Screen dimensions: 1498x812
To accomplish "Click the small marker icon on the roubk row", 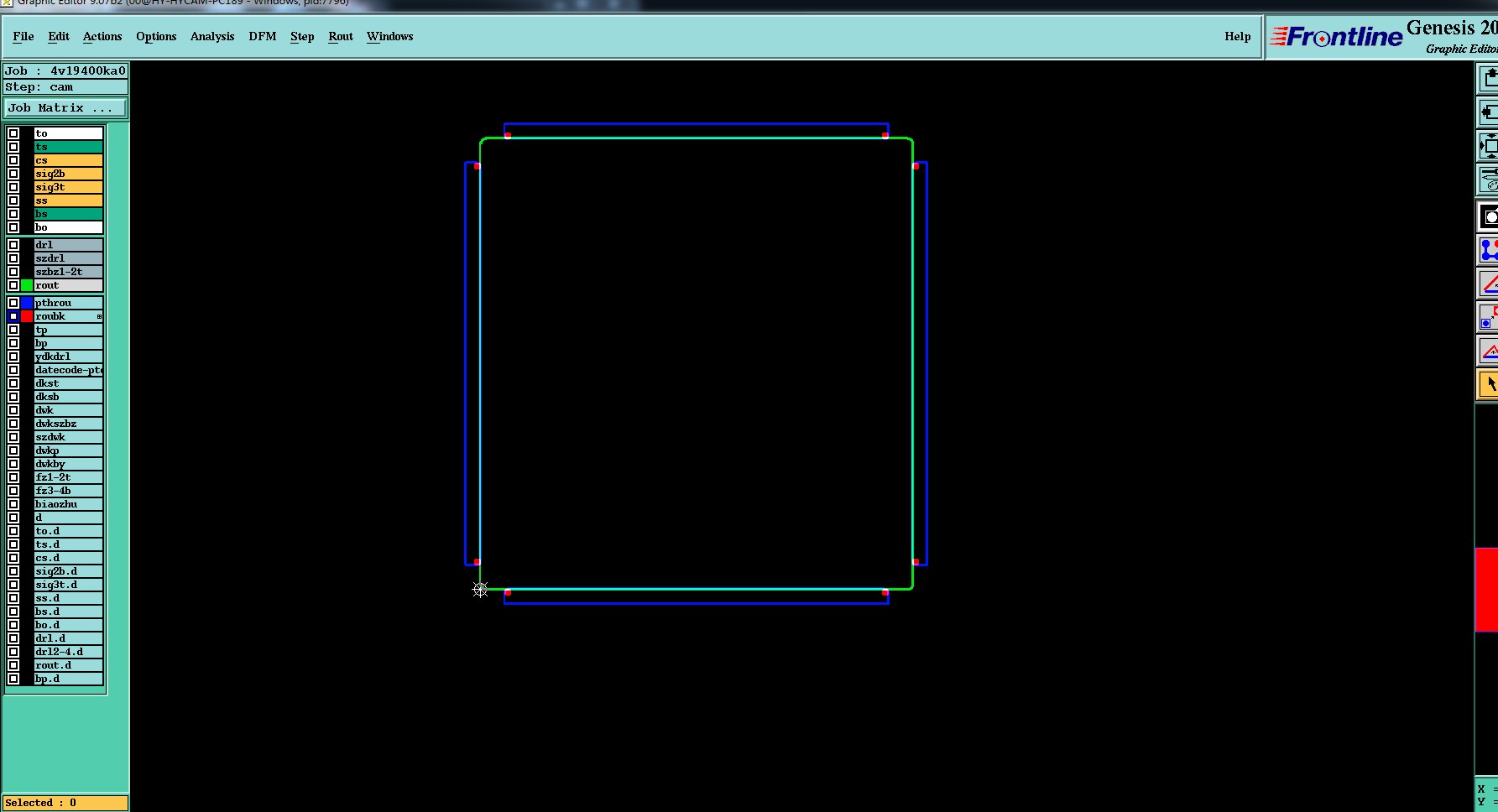I will (99, 316).
